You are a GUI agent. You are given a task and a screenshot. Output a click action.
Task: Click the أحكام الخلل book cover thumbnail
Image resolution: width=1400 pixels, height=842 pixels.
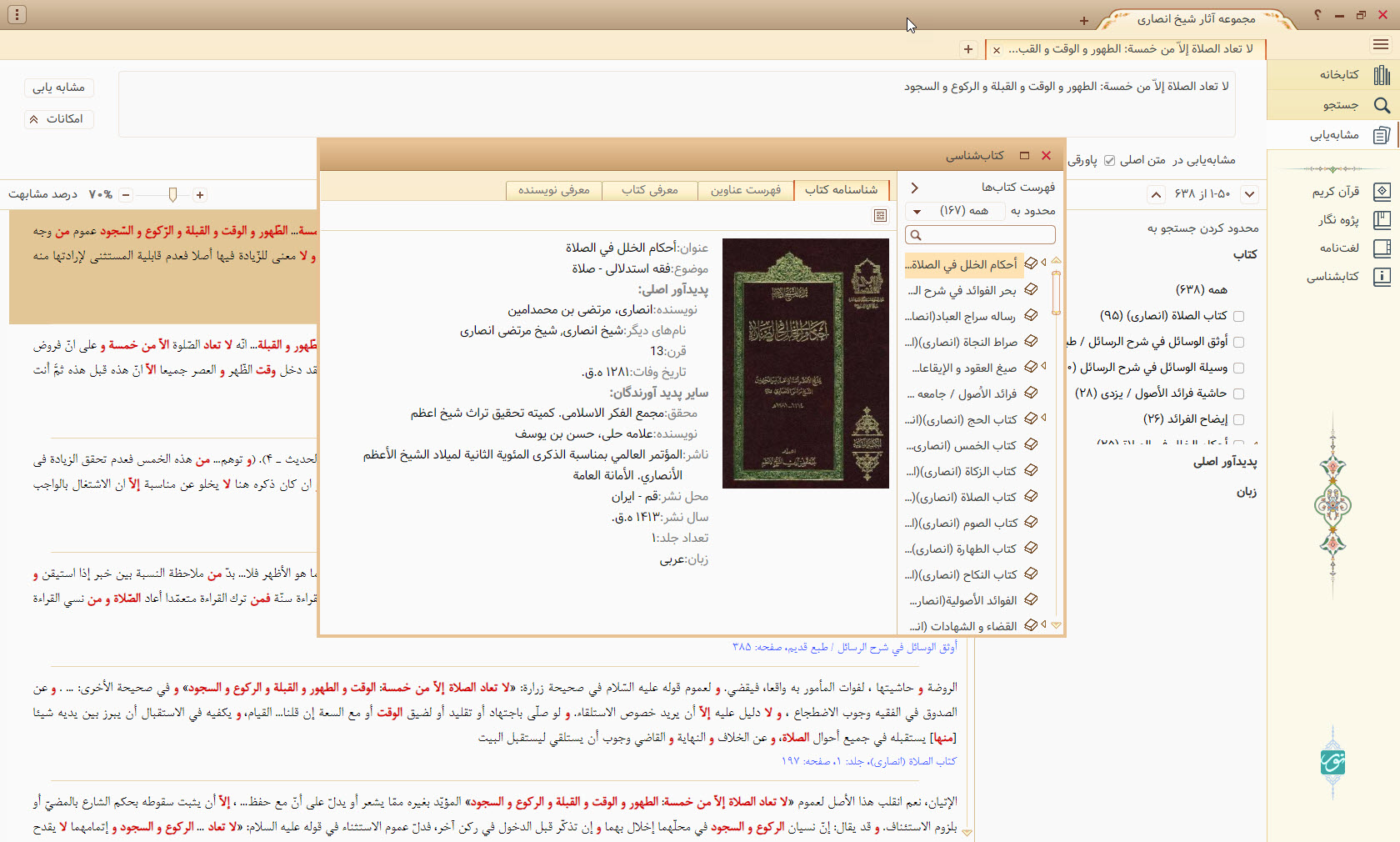pyautogui.click(x=806, y=363)
